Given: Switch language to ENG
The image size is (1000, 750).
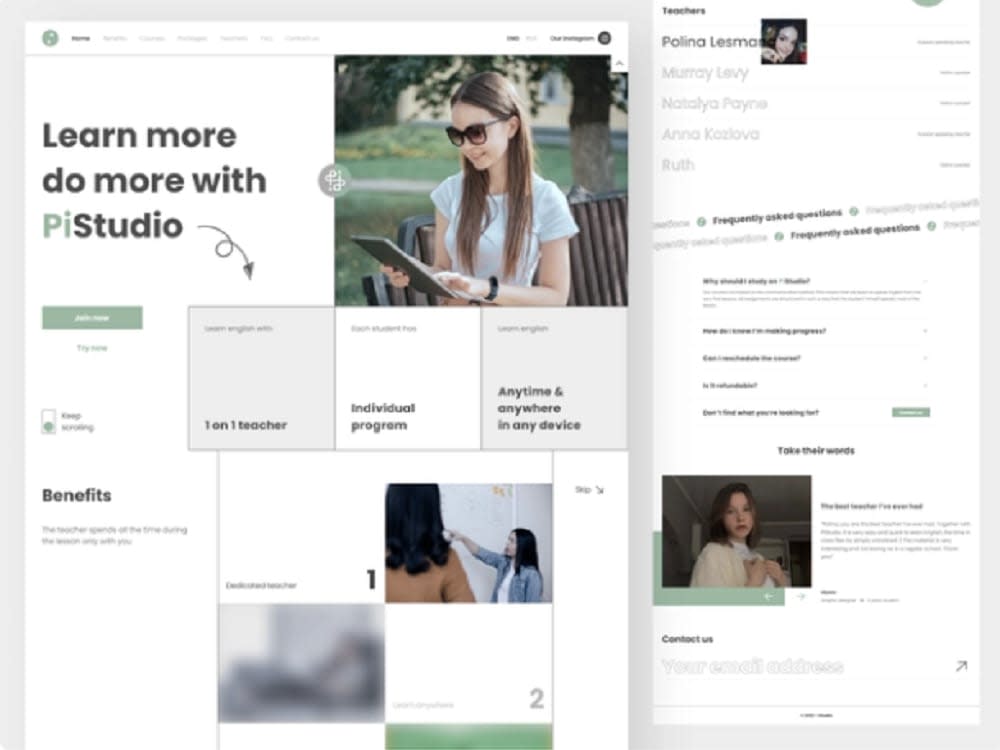Looking at the screenshot, I should (x=513, y=38).
